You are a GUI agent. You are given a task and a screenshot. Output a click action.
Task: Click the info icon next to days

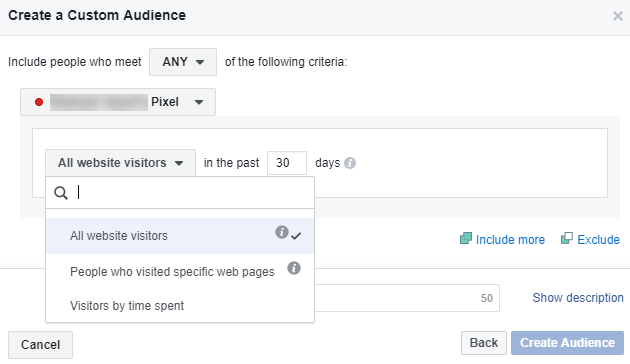point(350,163)
